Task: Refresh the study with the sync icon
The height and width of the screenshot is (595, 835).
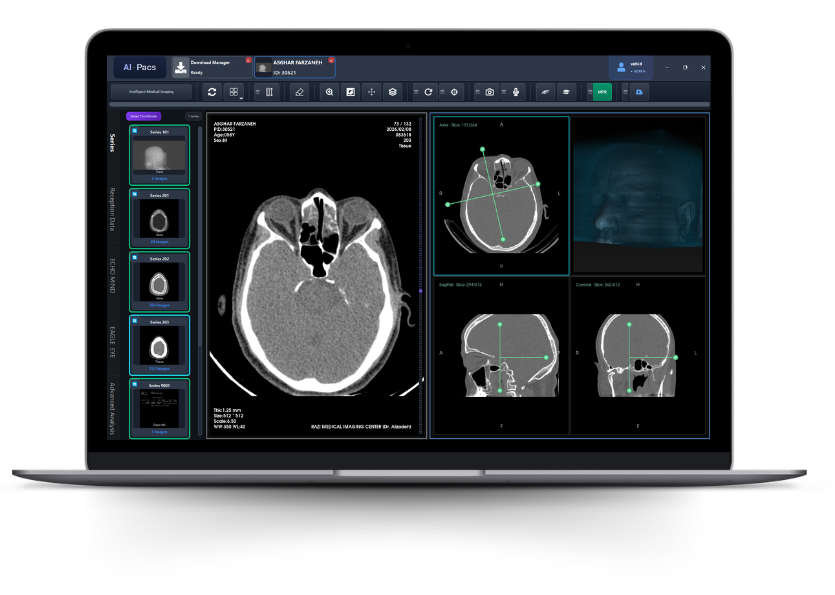Action: (x=212, y=91)
